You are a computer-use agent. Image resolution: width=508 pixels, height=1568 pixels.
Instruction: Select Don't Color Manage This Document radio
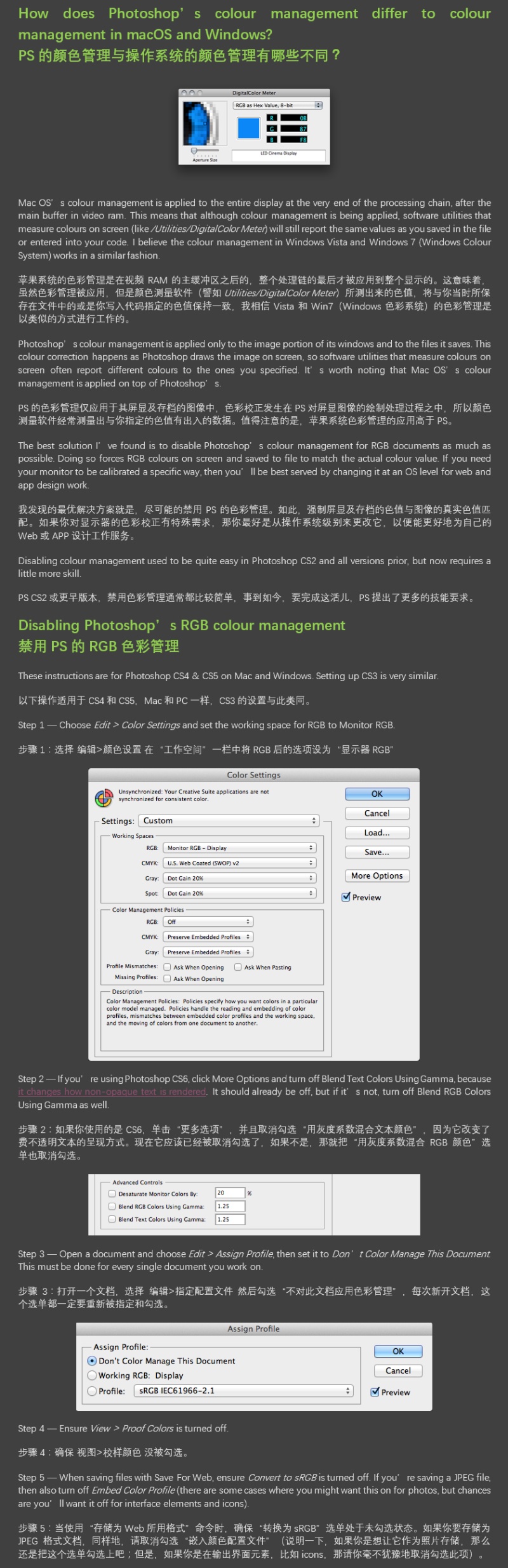point(92,1361)
